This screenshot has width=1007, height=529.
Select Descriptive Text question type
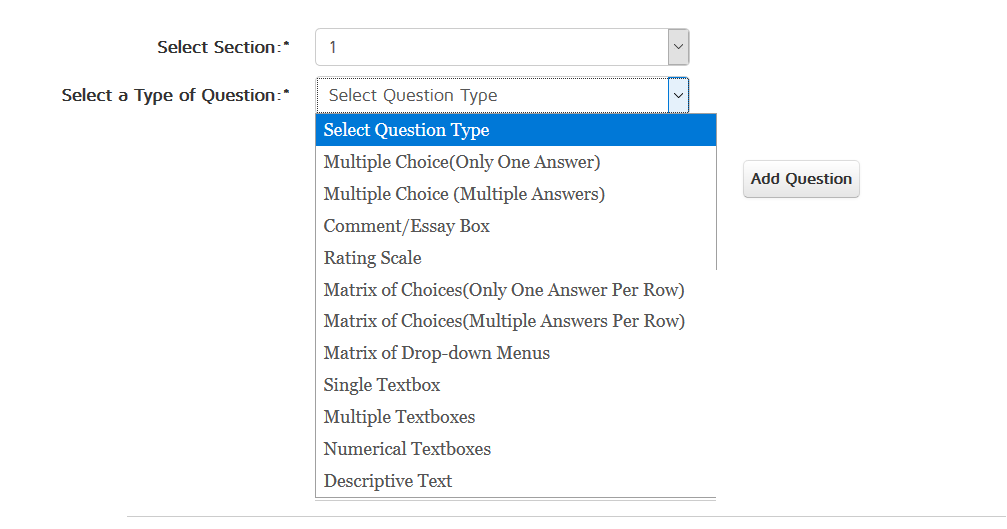[388, 481]
